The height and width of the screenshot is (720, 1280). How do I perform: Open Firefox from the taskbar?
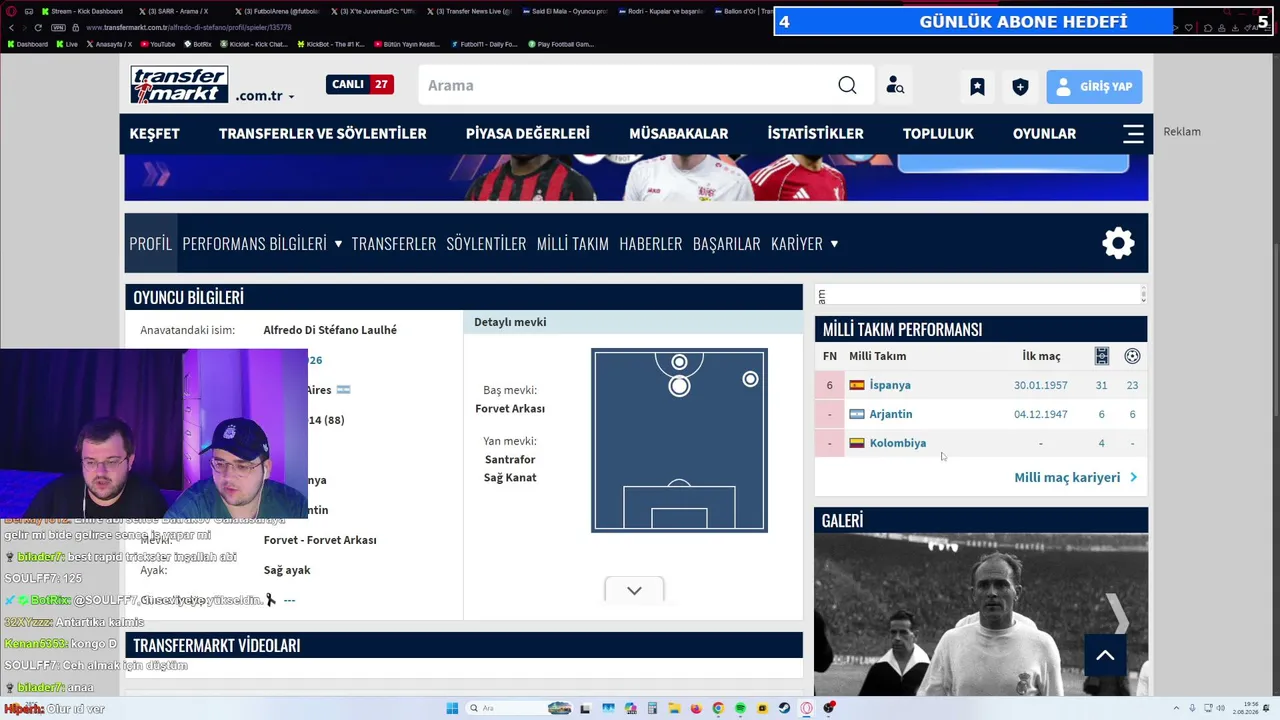(696, 708)
